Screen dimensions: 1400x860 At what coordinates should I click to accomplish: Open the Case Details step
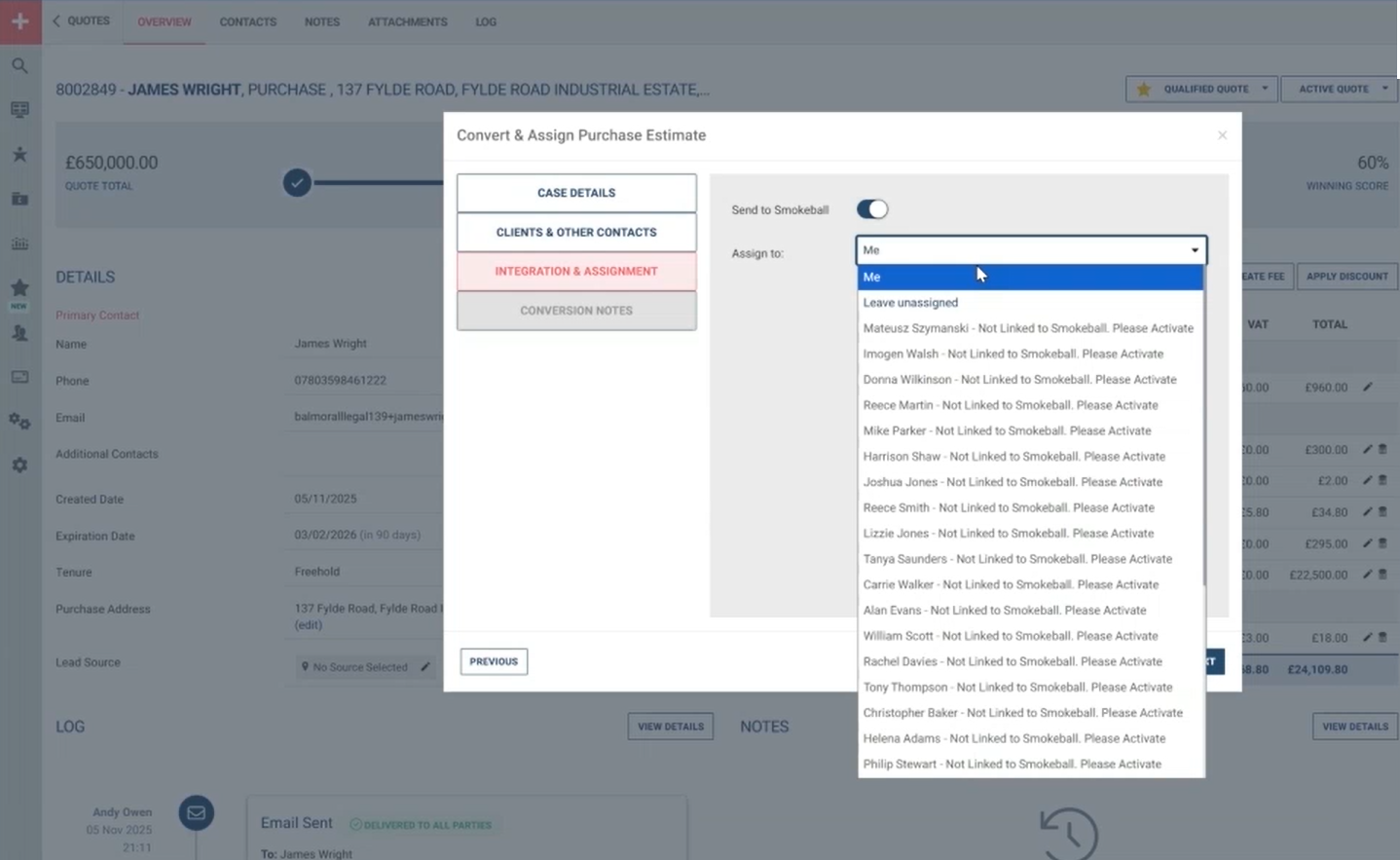576,193
